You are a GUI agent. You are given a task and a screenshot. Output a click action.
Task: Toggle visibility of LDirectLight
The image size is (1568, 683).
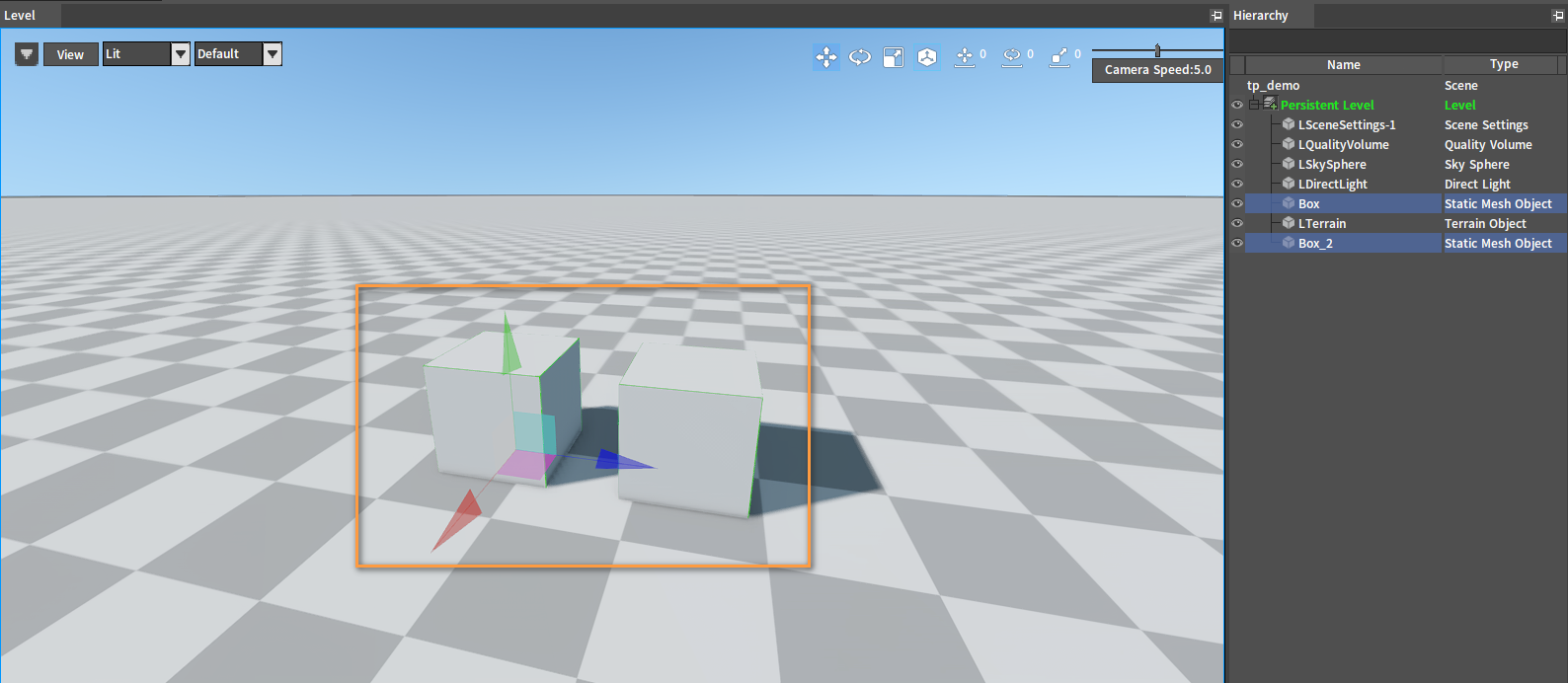point(1236,184)
